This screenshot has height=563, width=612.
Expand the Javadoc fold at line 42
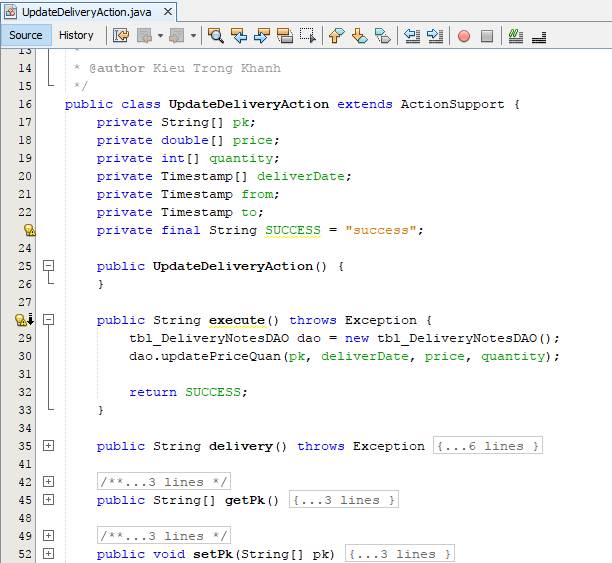(48, 481)
